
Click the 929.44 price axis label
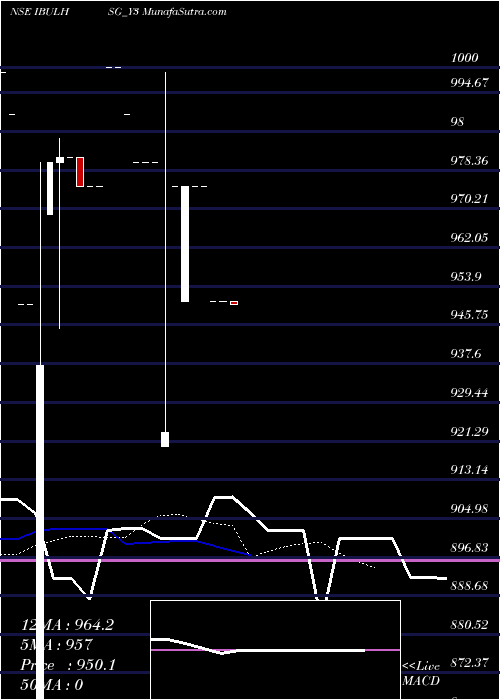click(x=469, y=392)
